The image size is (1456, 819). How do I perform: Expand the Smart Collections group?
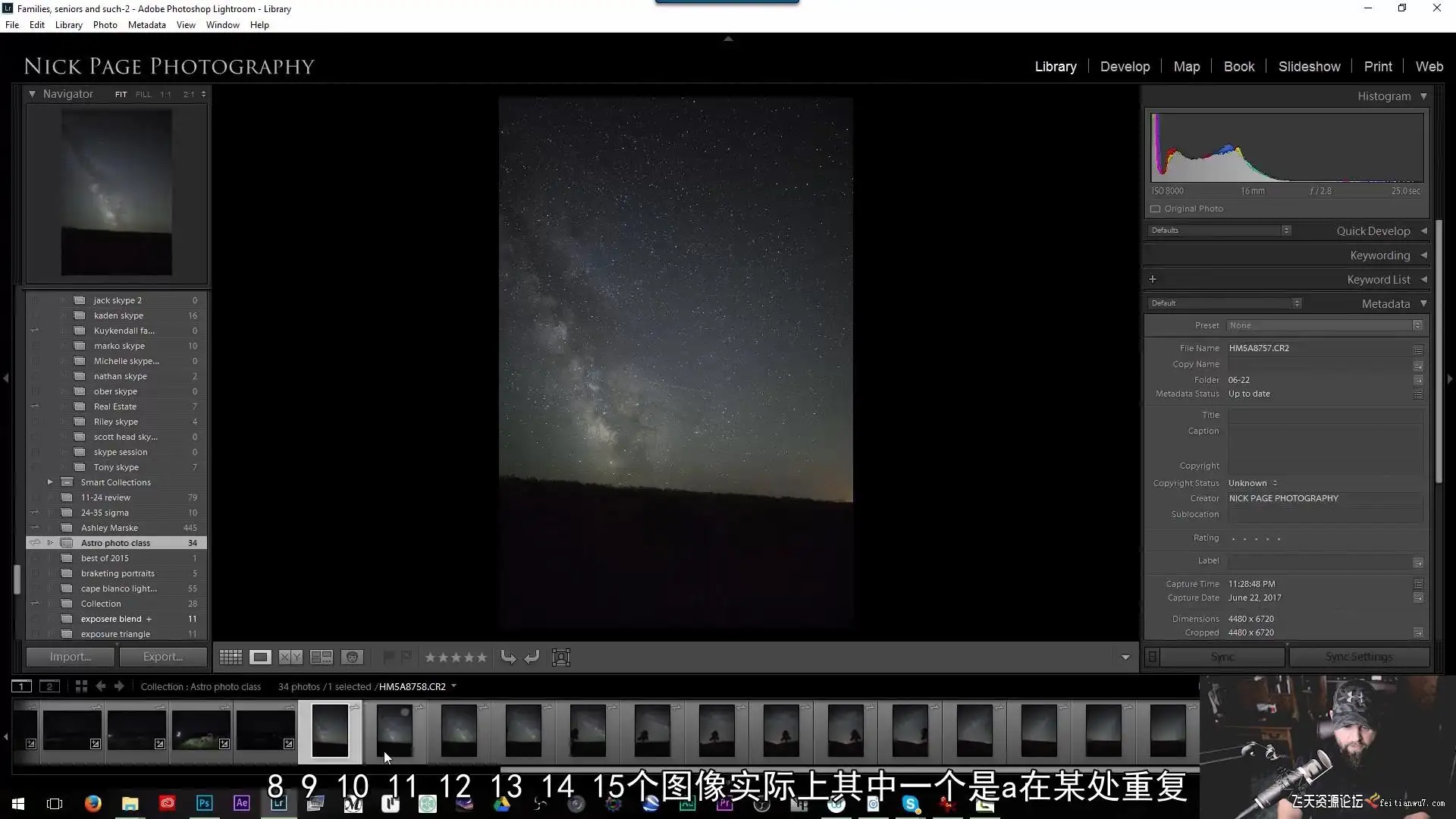50,482
